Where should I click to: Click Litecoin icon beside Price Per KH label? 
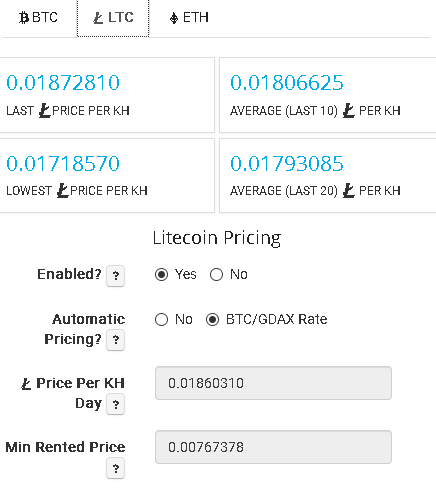26,384
